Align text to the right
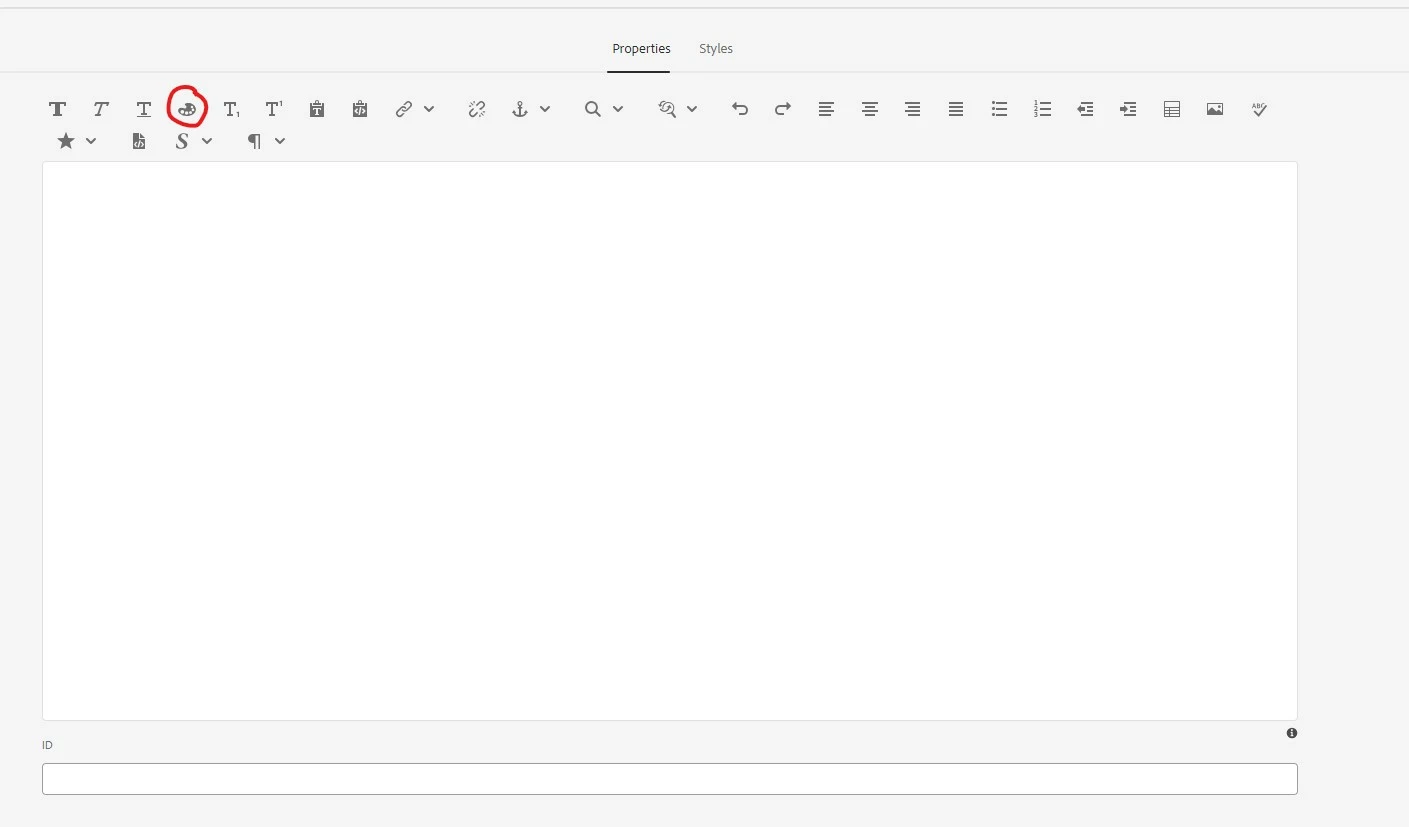The height and width of the screenshot is (827, 1409). (913, 109)
